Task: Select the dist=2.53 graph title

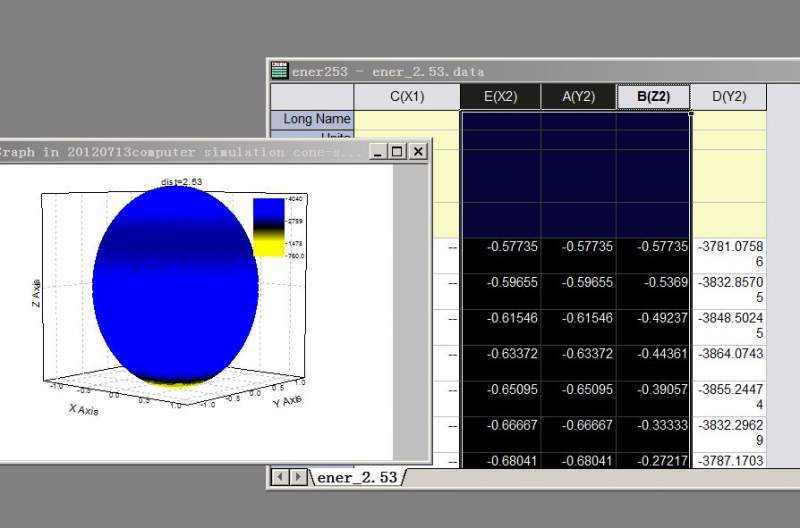Action: coord(181,182)
